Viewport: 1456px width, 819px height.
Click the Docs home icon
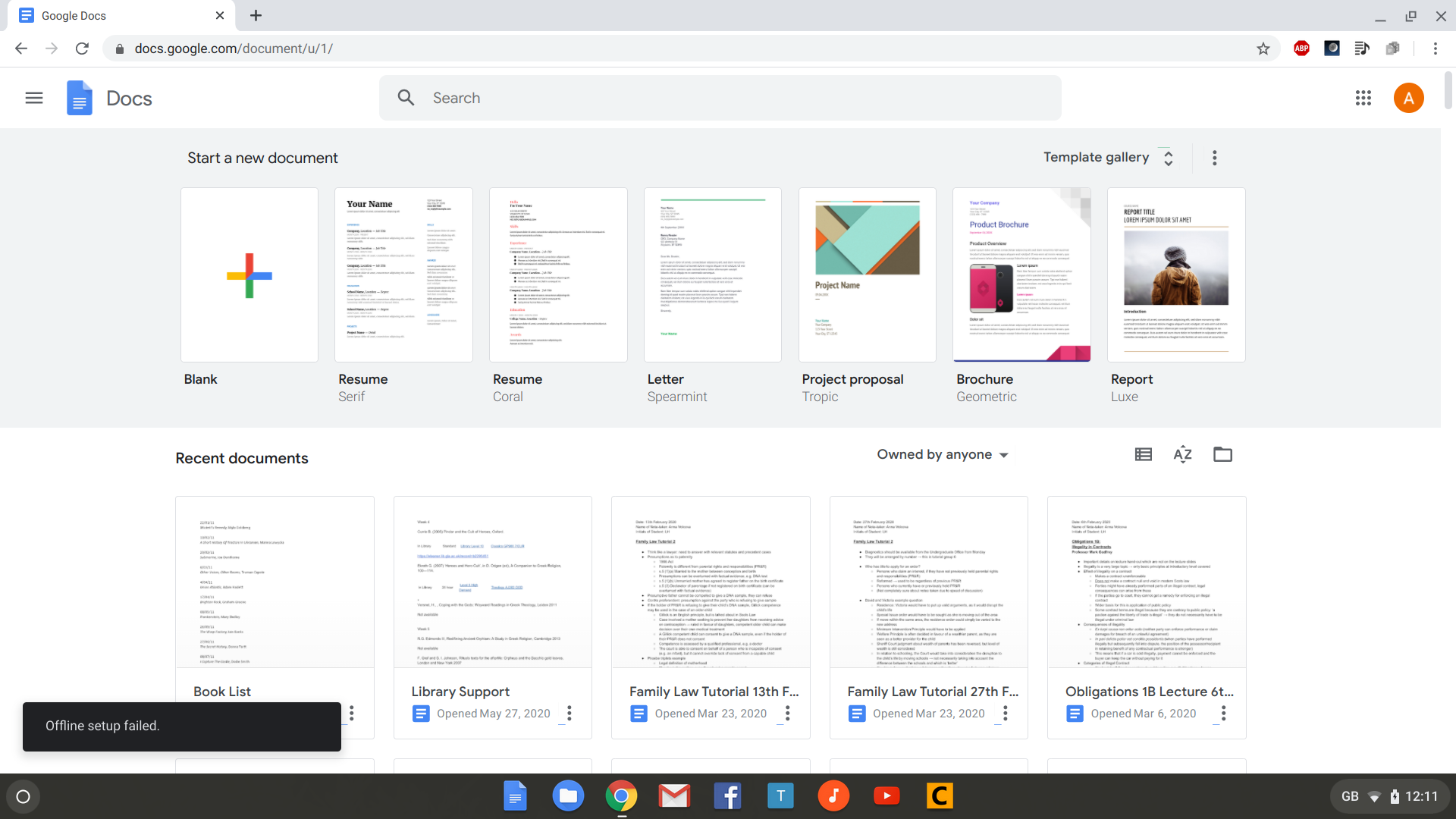[x=79, y=98]
